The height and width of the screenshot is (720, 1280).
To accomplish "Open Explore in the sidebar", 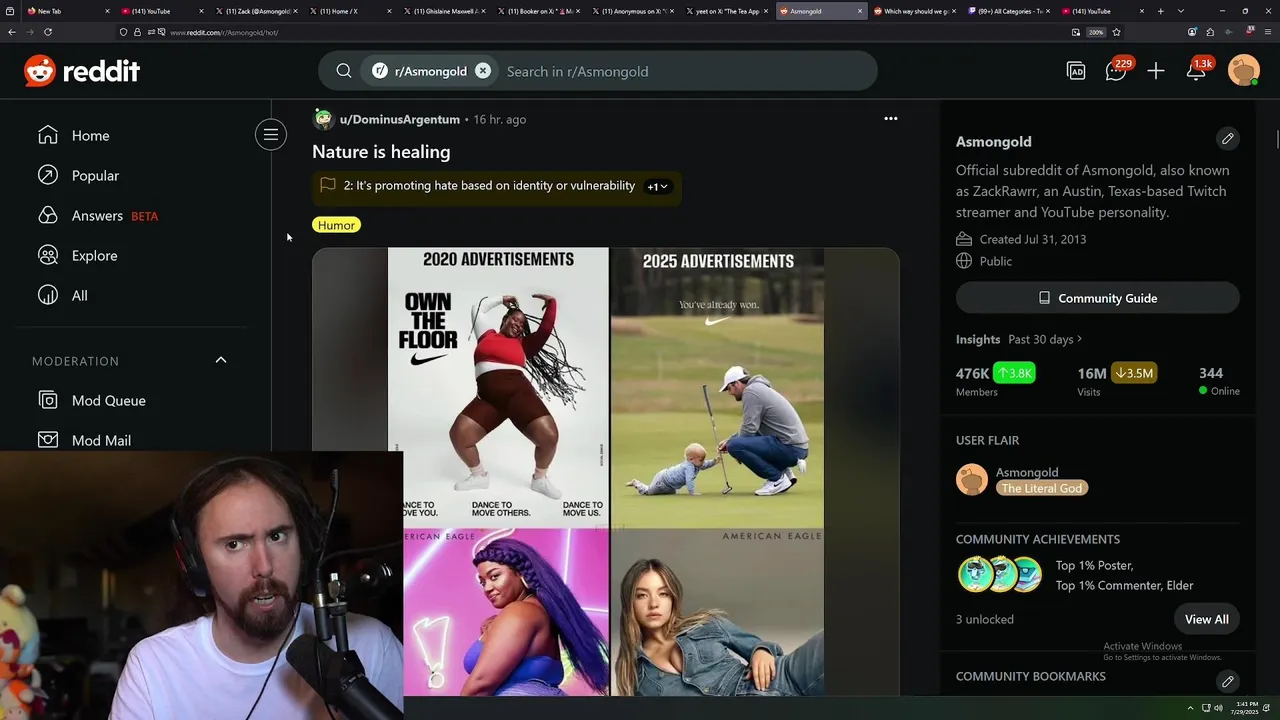I will tap(94, 256).
